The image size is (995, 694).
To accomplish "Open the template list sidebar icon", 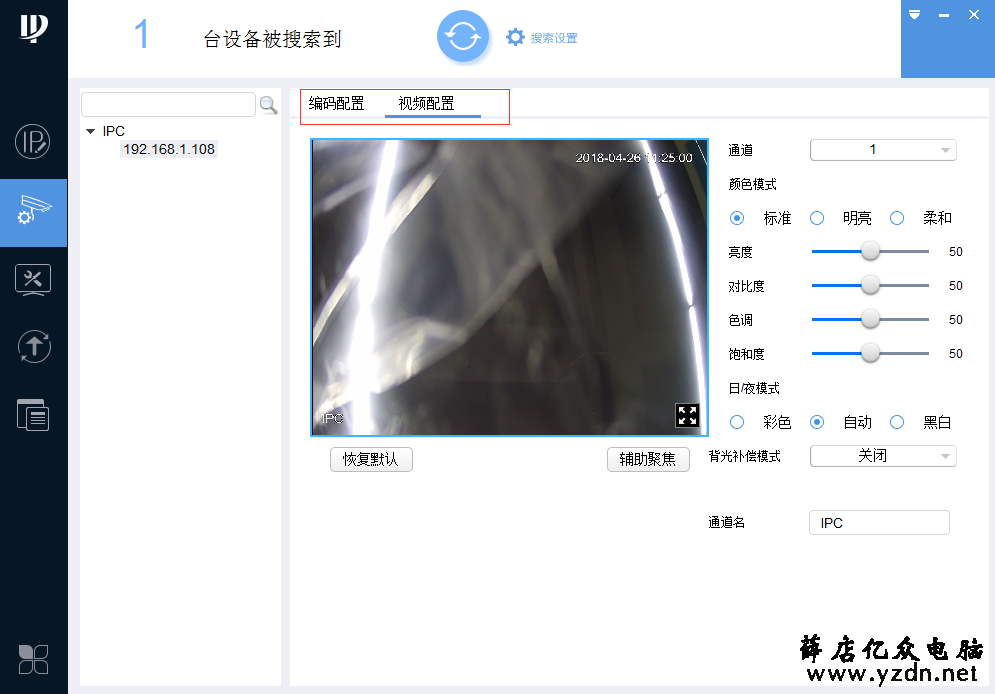I will [x=33, y=415].
